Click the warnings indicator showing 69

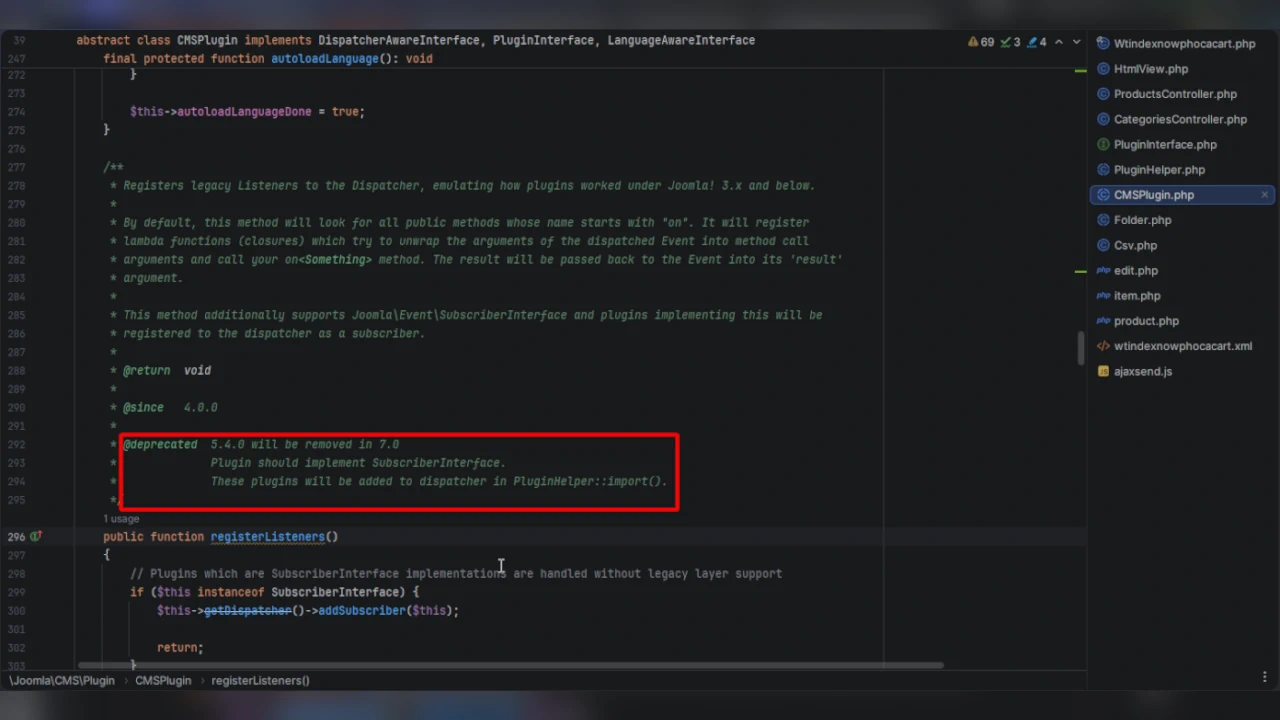pos(981,42)
